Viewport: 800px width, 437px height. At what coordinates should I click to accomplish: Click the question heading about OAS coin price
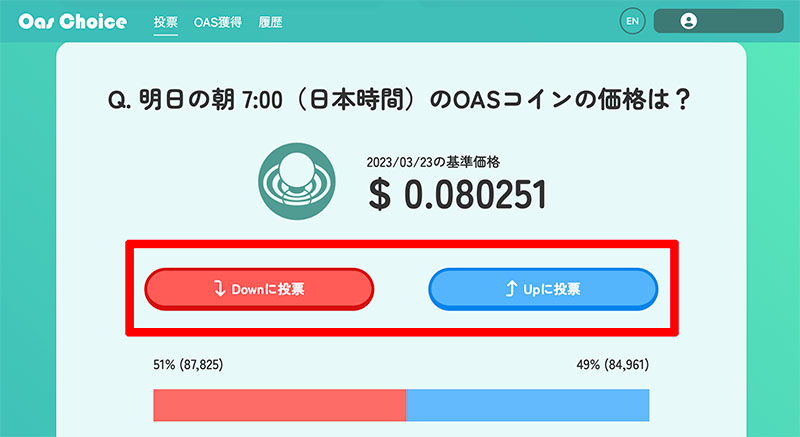(399, 99)
